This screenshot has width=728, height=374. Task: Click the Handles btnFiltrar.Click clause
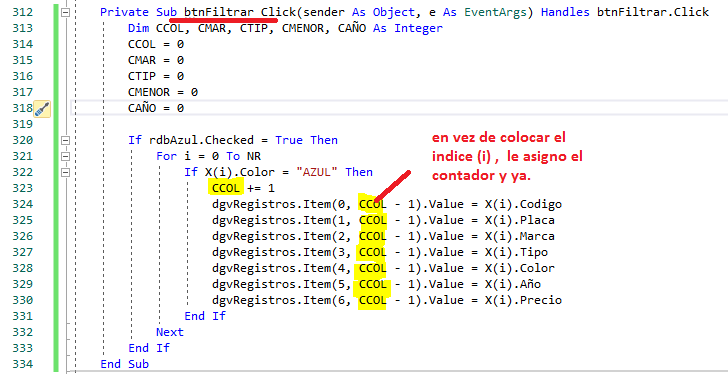point(624,13)
